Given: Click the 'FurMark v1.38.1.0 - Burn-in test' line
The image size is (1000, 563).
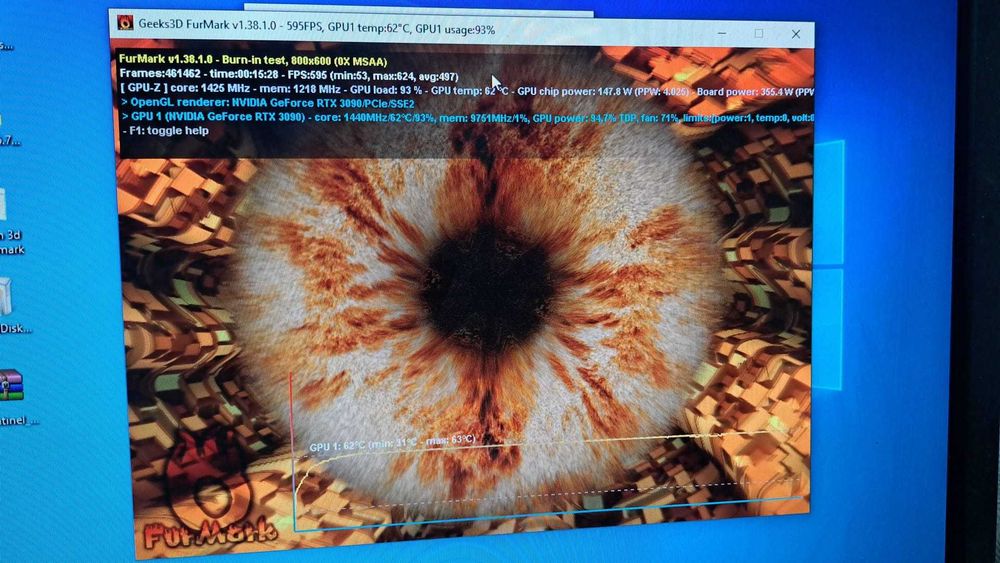Looking at the screenshot, I should (x=253, y=61).
